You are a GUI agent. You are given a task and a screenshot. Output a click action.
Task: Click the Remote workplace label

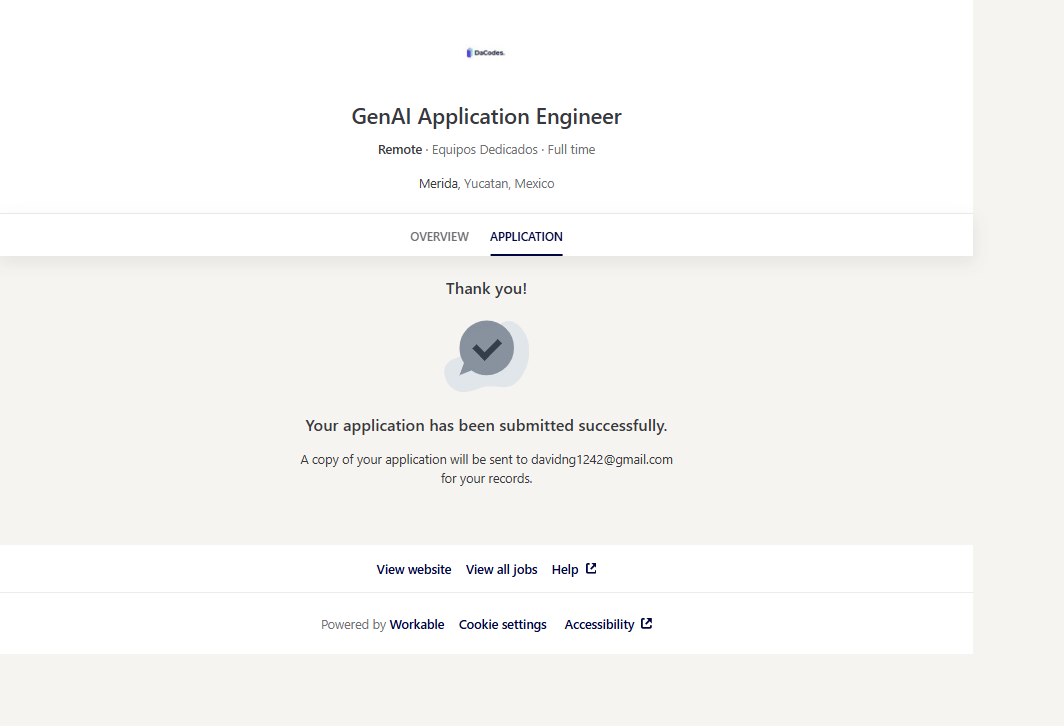400,150
